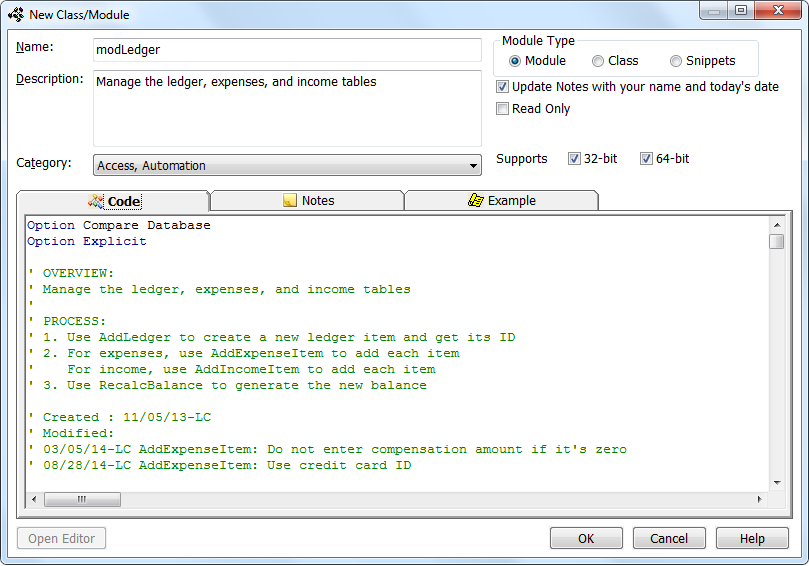Image resolution: width=809 pixels, height=566 pixels.
Task: Click the horizontal scrollbar right arrow
Action: (x=759, y=499)
